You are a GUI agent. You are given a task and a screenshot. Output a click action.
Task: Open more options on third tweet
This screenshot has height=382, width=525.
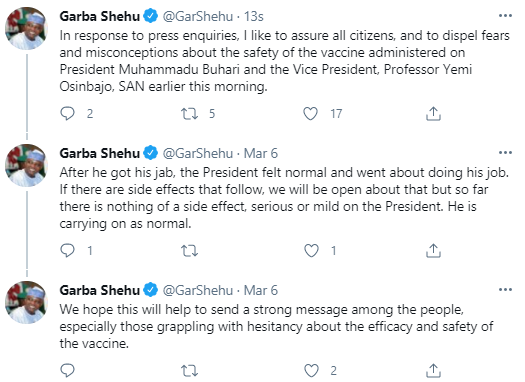coord(505,290)
